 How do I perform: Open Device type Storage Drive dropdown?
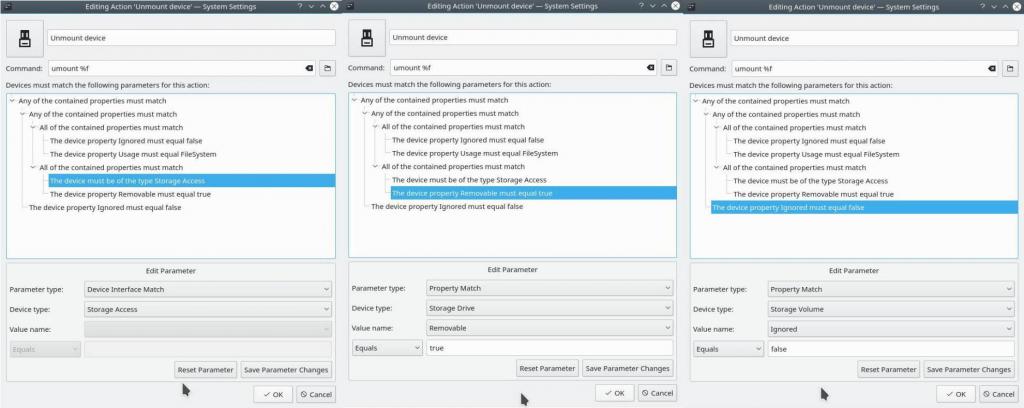tap(549, 308)
